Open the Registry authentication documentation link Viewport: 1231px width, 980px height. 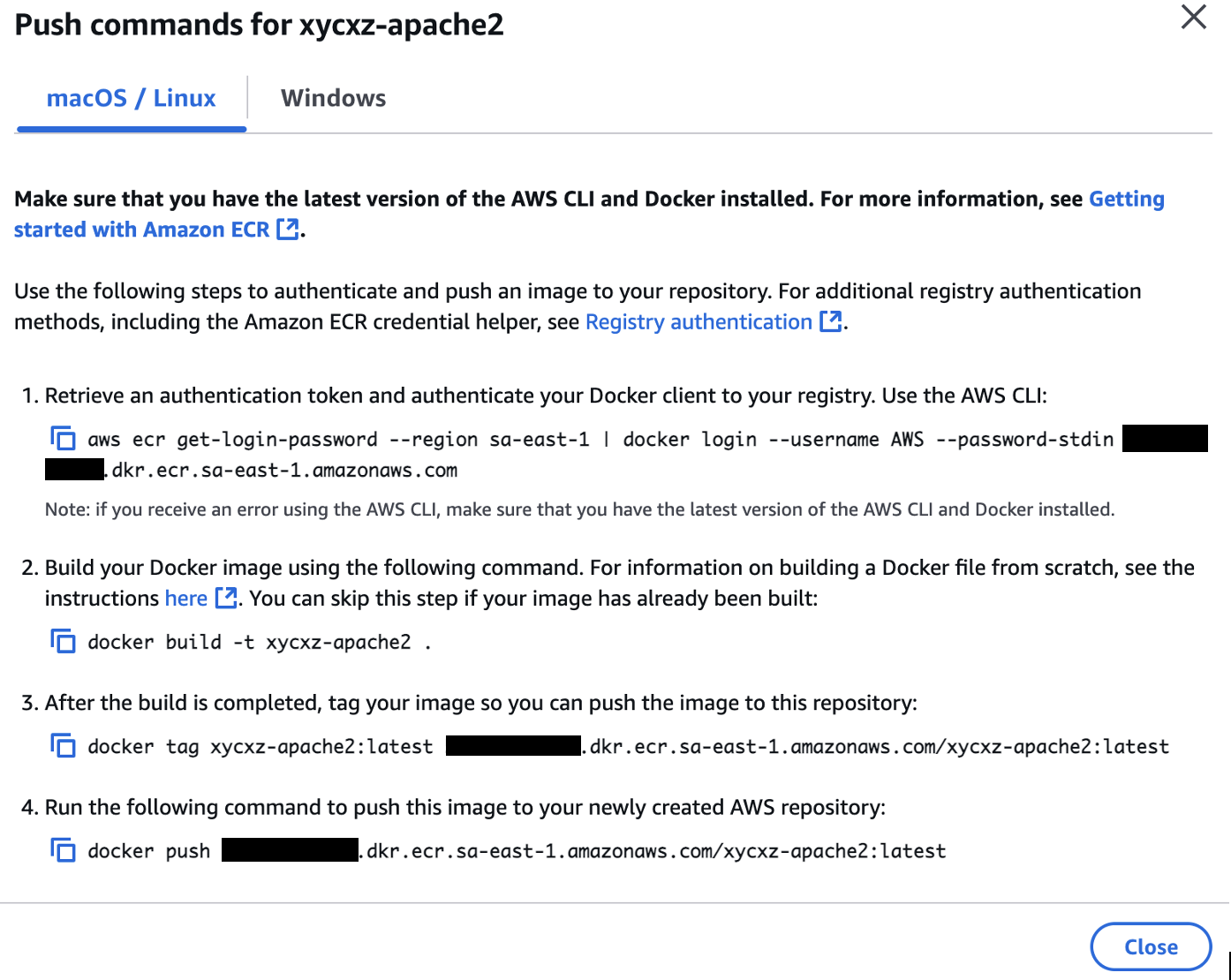pyautogui.click(x=697, y=321)
